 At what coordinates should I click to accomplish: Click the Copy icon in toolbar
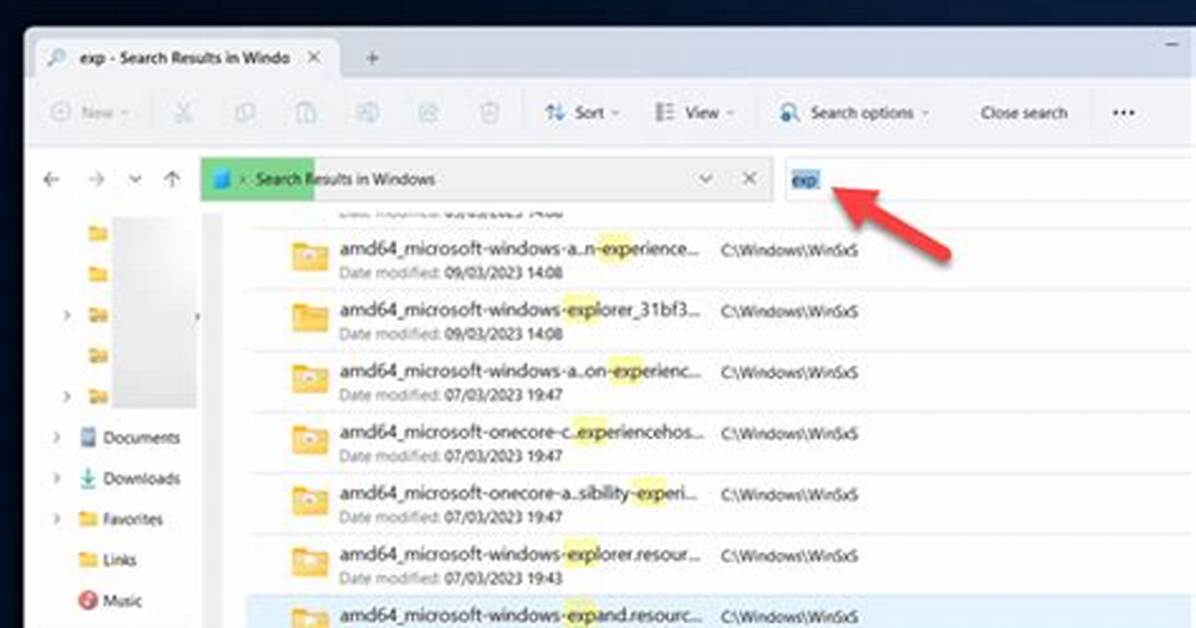tap(245, 113)
